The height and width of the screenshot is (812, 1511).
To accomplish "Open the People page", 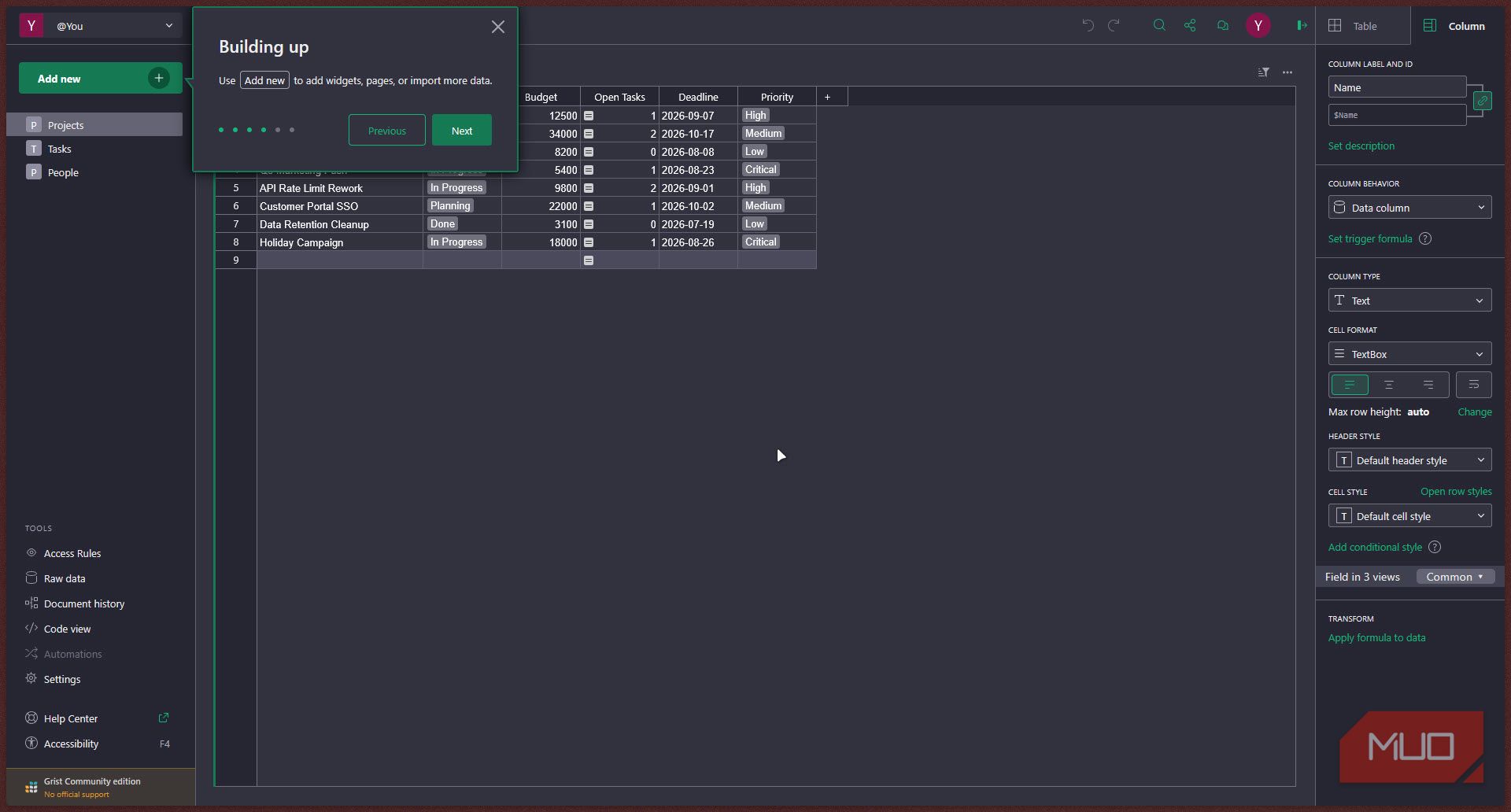I will tap(94, 172).
